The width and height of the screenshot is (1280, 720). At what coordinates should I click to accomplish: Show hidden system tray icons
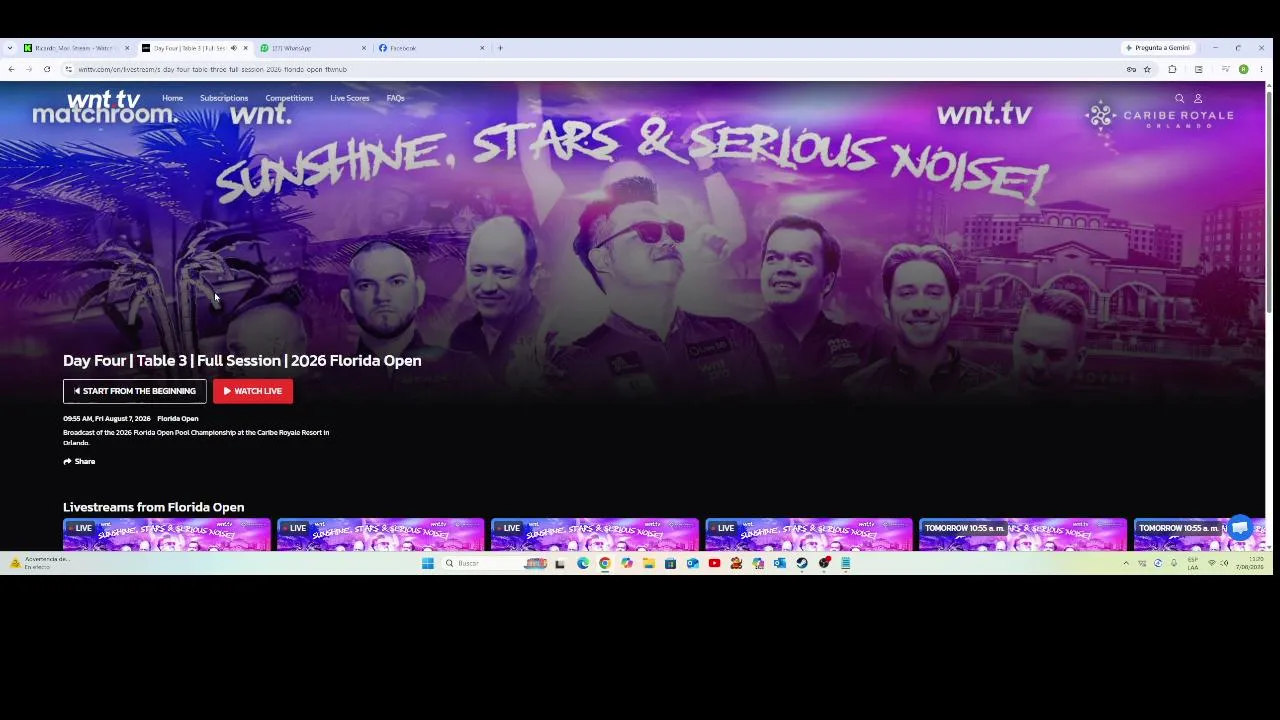click(1126, 563)
